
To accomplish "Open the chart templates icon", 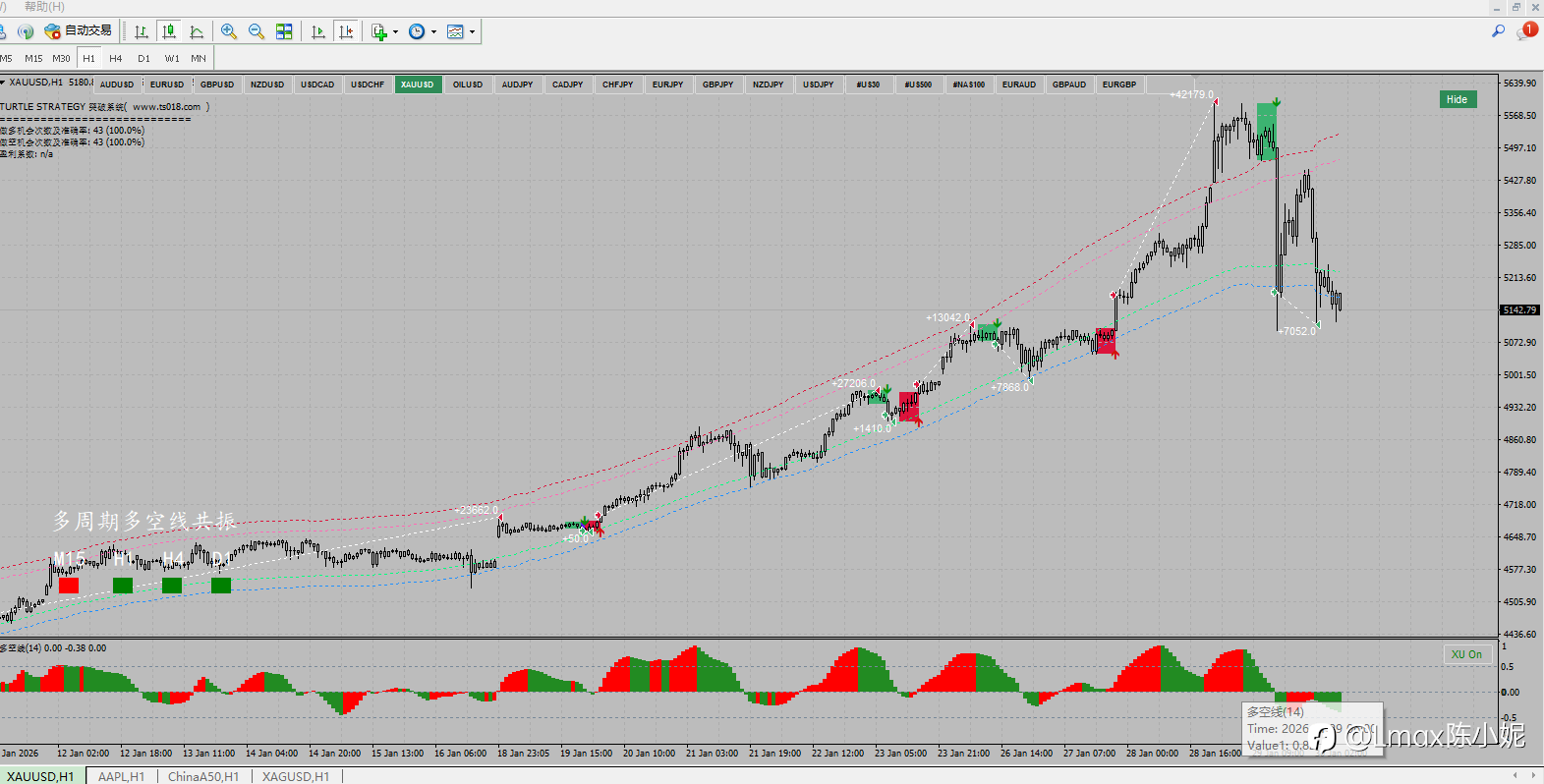I will (x=455, y=31).
